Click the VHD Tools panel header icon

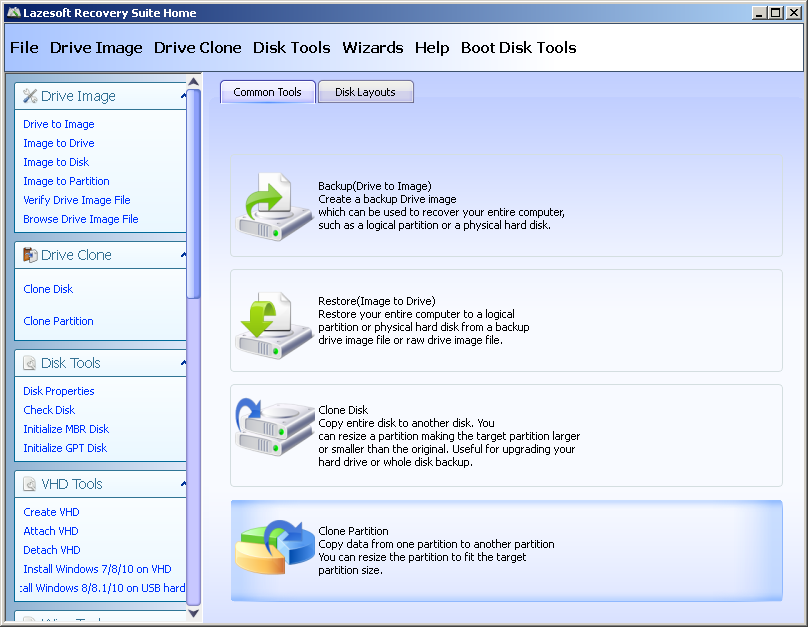click(x=30, y=484)
